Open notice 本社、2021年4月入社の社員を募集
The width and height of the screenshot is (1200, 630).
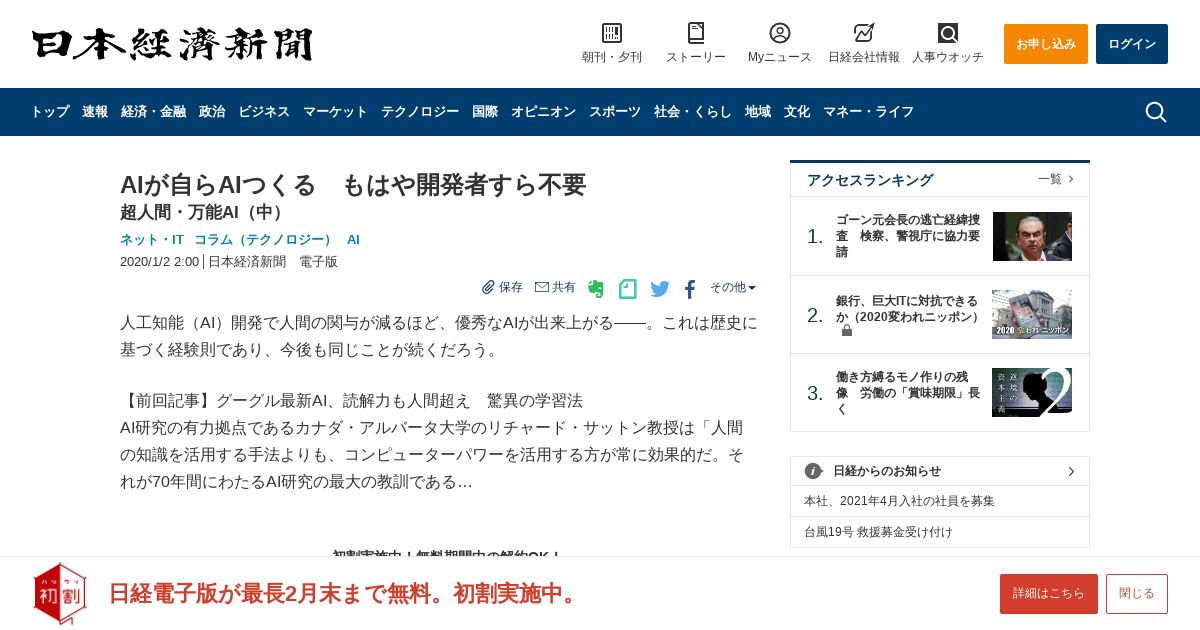pos(900,501)
